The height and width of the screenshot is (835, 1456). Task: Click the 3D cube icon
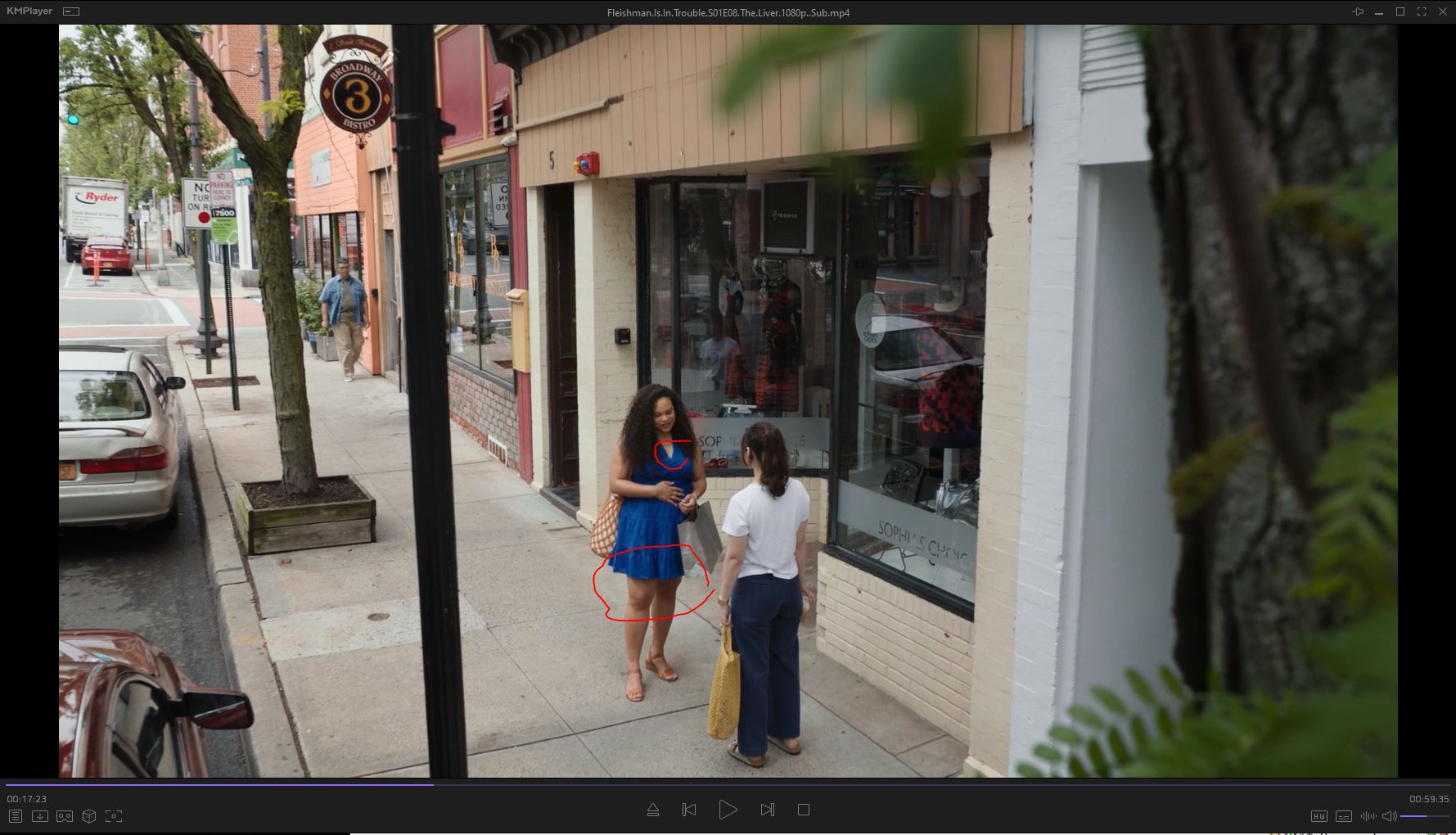coord(89,816)
